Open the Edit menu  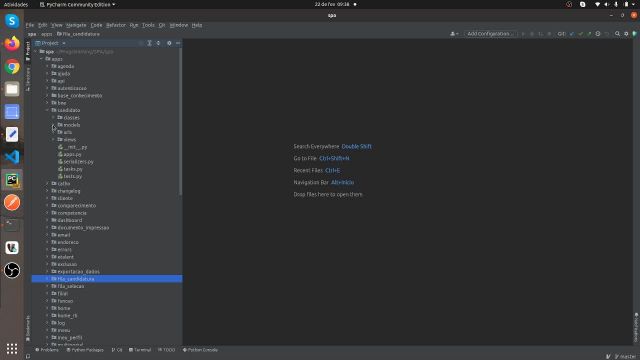pos(42,25)
